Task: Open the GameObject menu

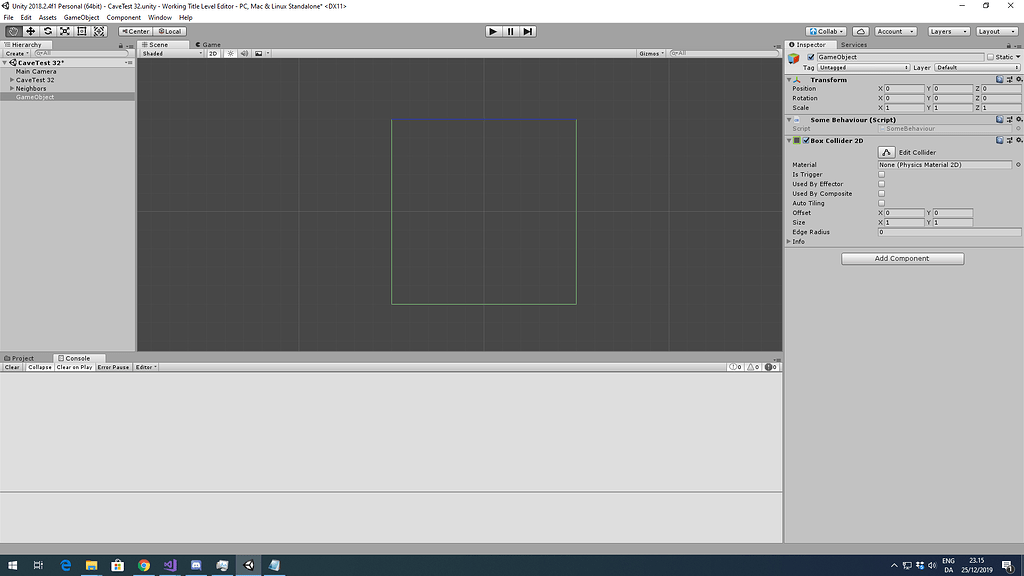Action: tap(80, 17)
